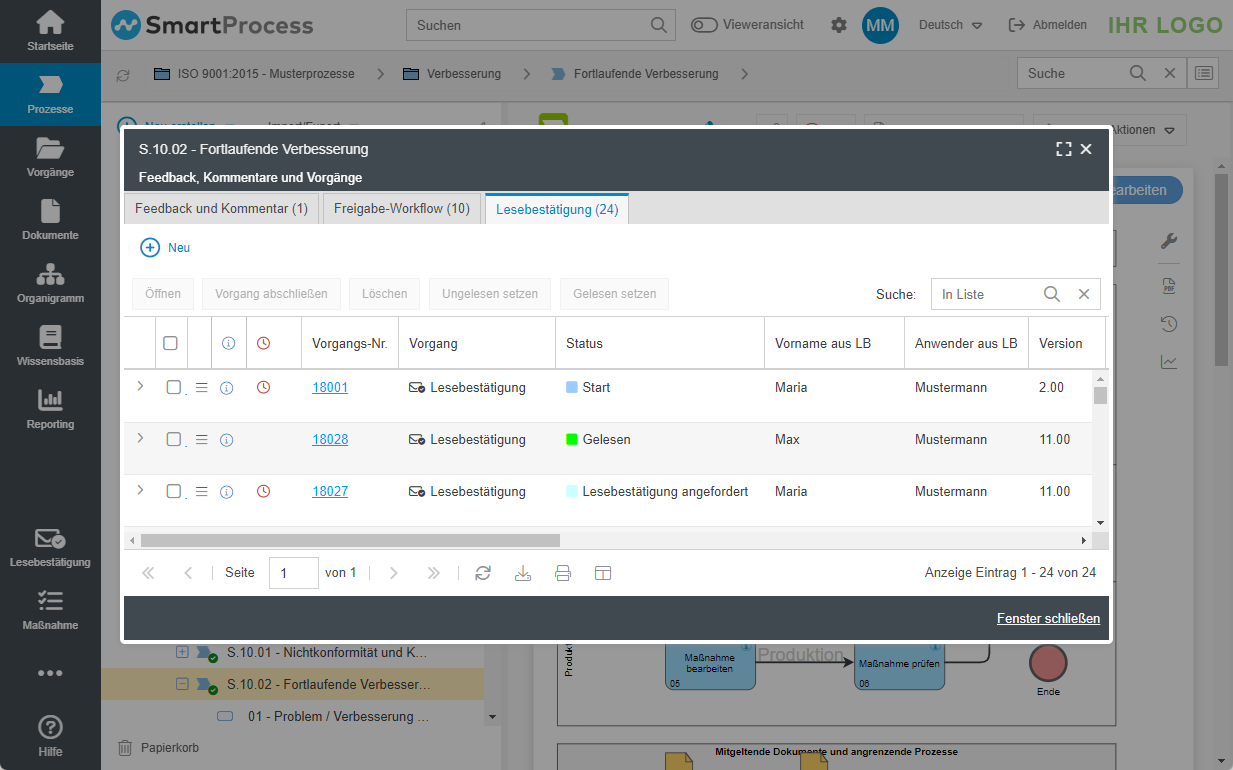Viewport: 1233px width, 770px height.
Task: Click the export download icon in pager
Action: point(523,573)
